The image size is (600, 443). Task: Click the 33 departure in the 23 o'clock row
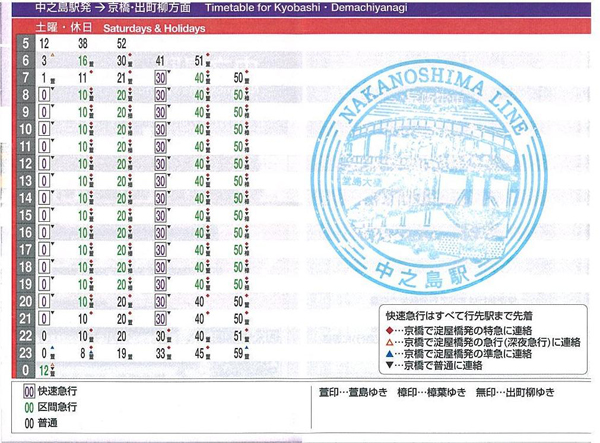point(160,353)
